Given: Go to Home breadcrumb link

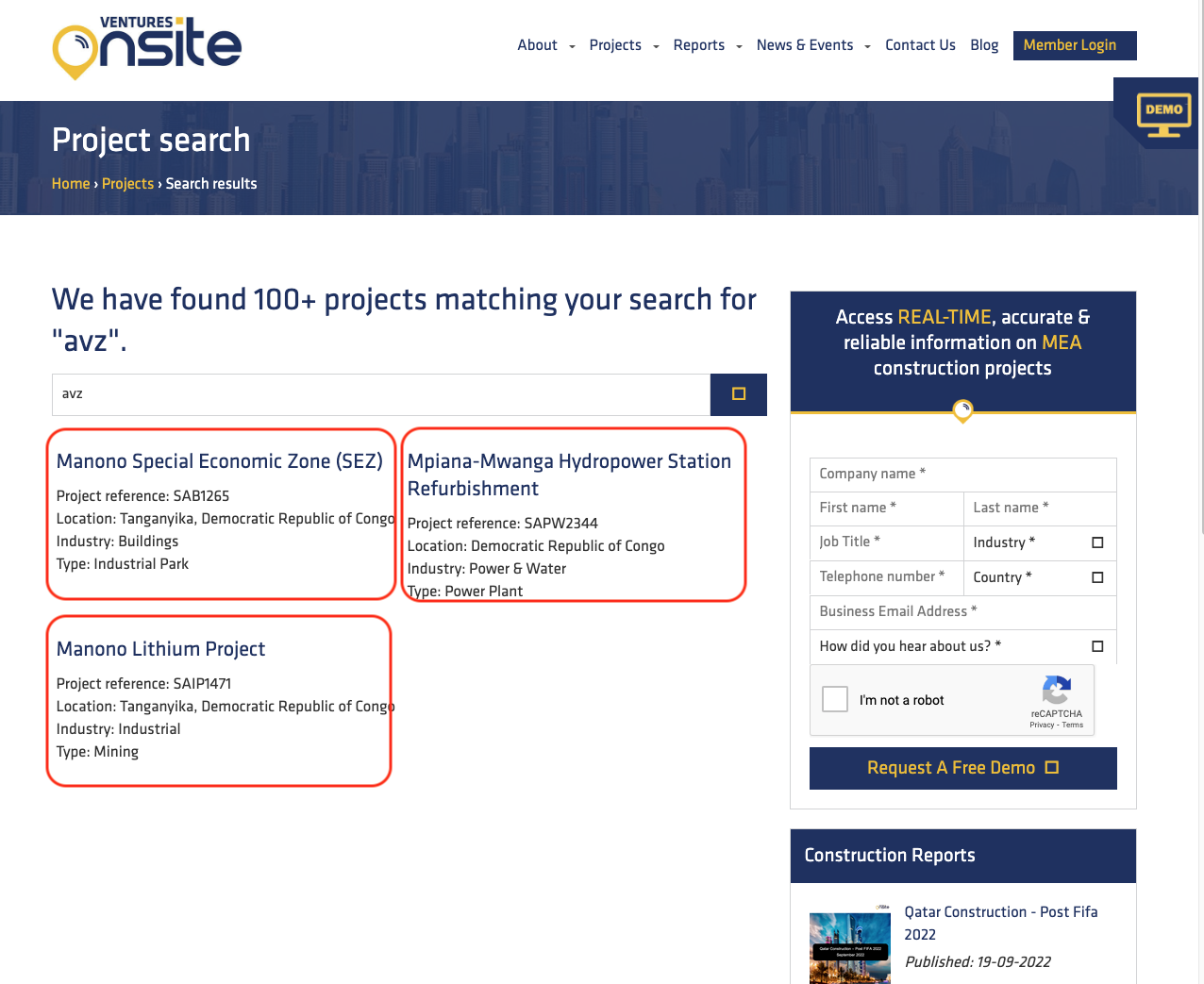Looking at the screenshot, I should tap(71, 184).
